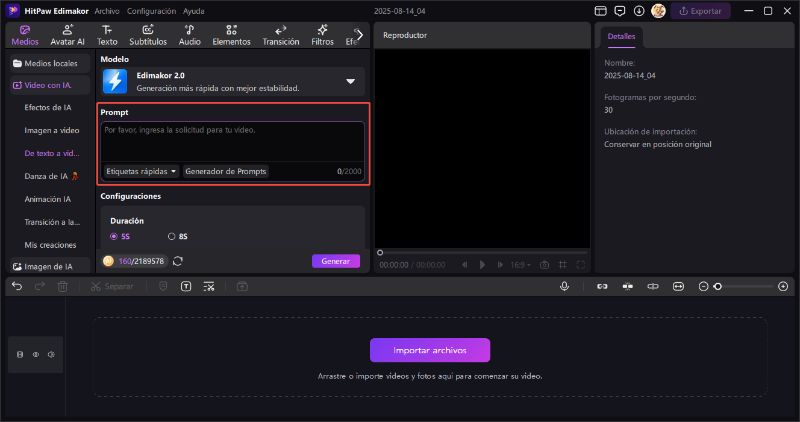Show more tabs with right chevron
This screenshot has width=800, height=422.
(360, 35)
